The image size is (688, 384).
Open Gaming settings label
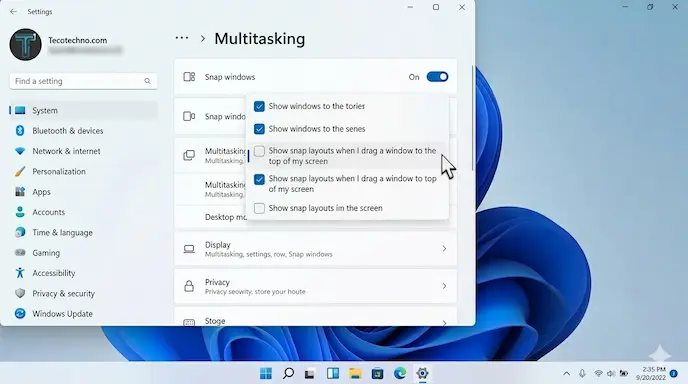[46, 253]
